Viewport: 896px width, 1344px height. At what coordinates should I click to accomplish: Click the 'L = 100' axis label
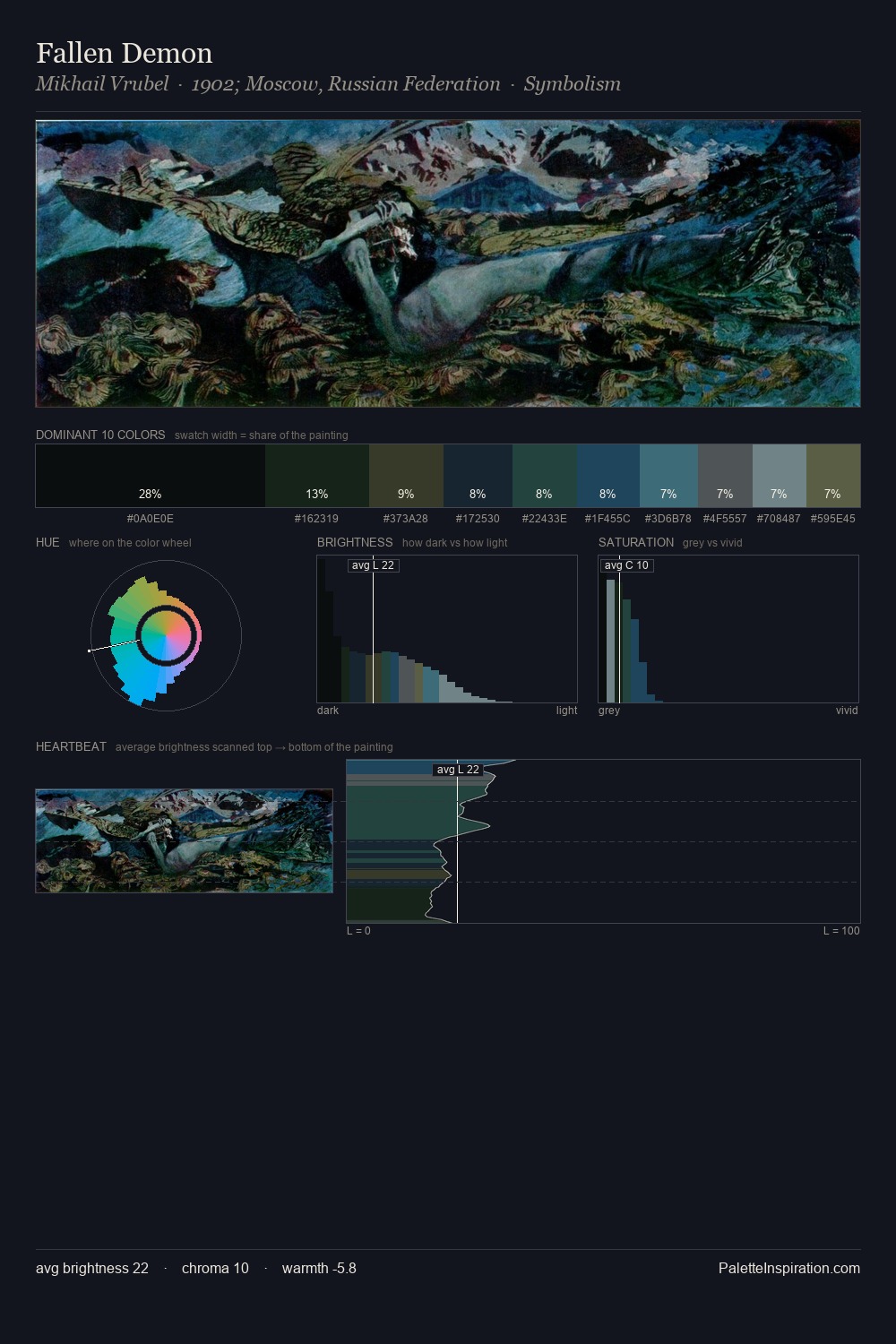(841, 931)
